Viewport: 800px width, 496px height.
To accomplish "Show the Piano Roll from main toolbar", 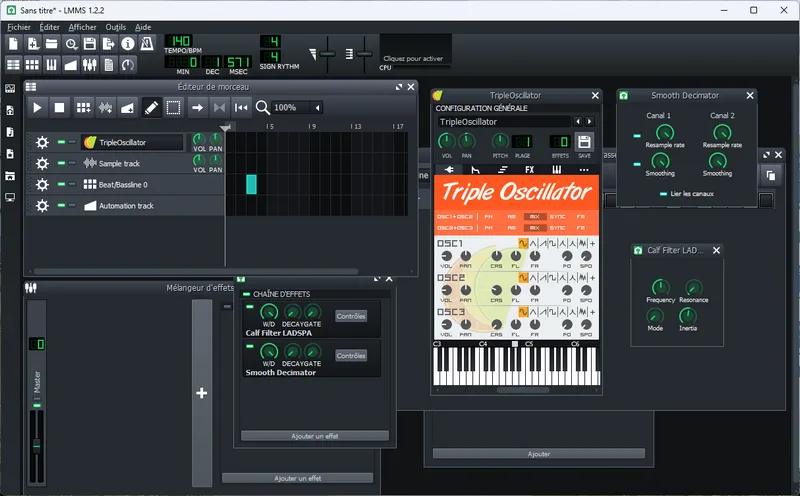I will pyautogui.click(x=52, y=65).
